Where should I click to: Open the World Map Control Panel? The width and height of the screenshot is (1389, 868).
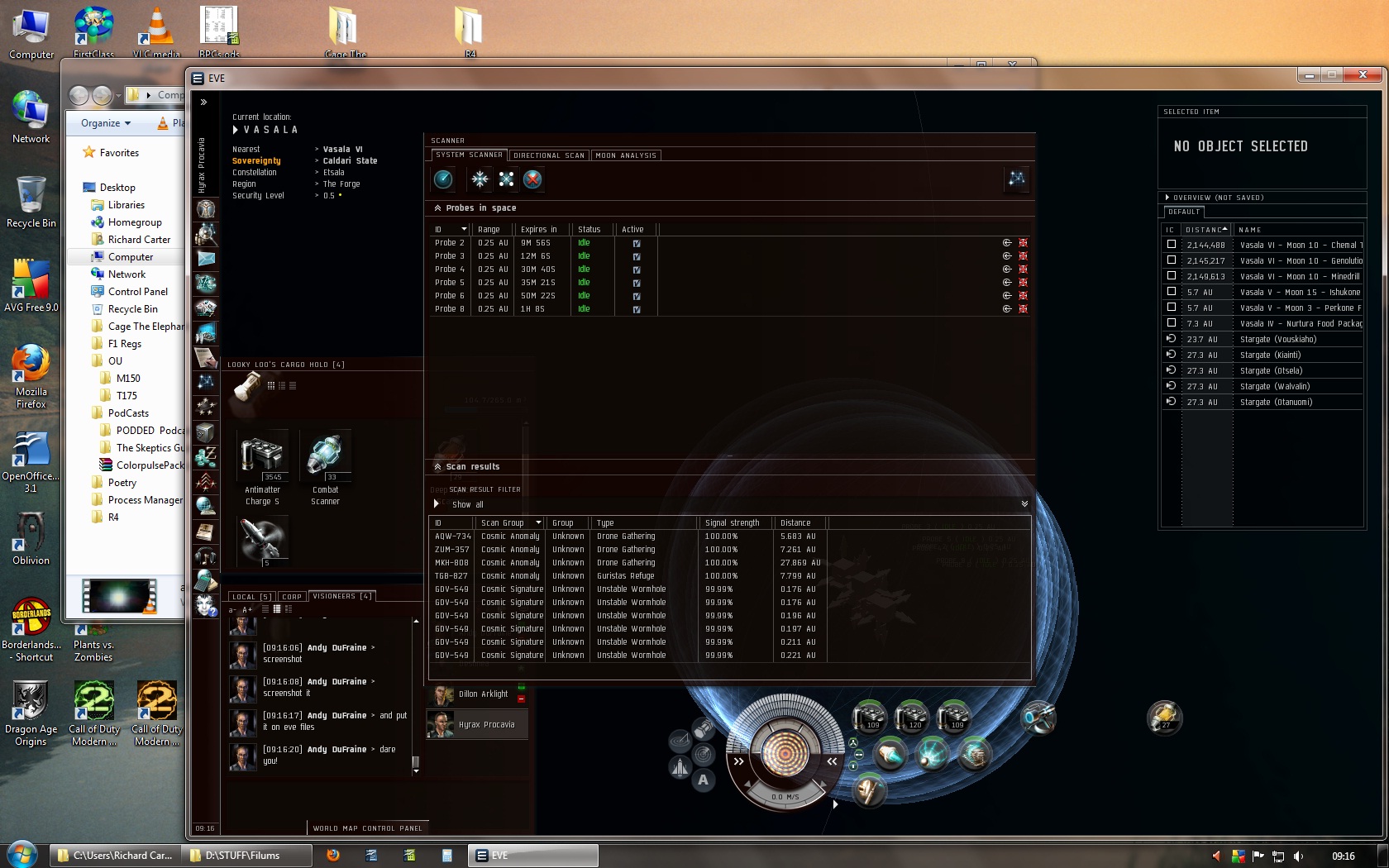pyautogui.click(x=367, y=828)
